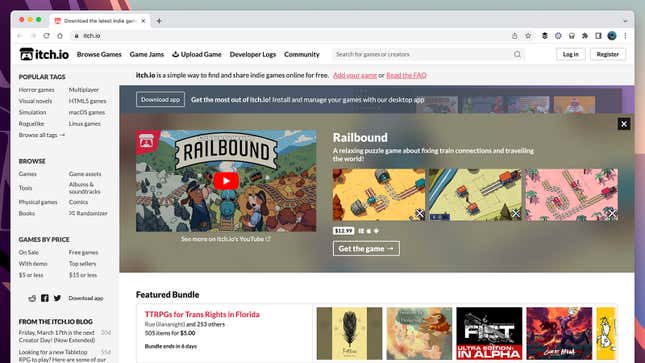This screenshot has height=363, width=645.
Task: Open the Twitter social icon
Action: tap(57, 298)
